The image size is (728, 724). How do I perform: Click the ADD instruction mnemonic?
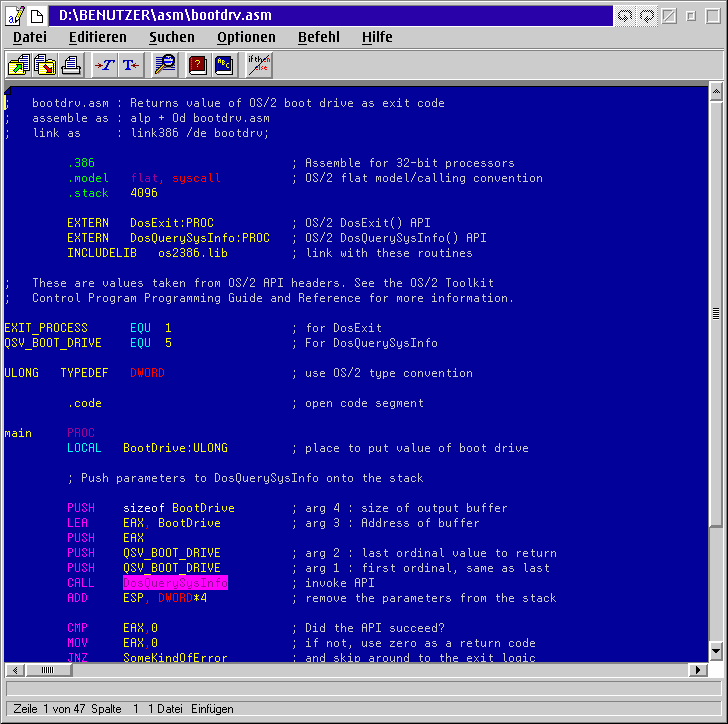click(x=78, y=598)
